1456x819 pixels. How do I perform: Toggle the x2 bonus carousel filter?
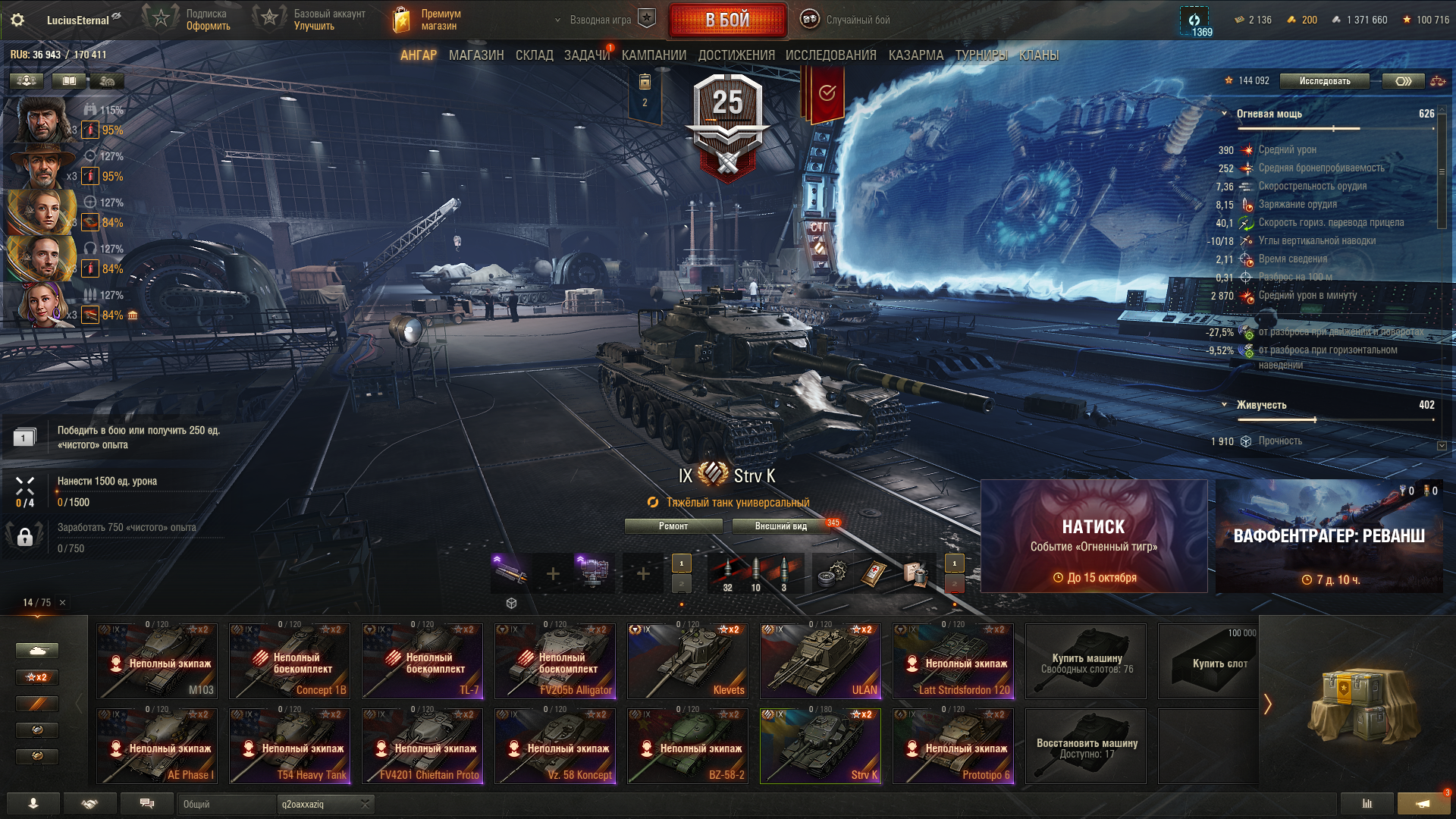pos(37,677)
